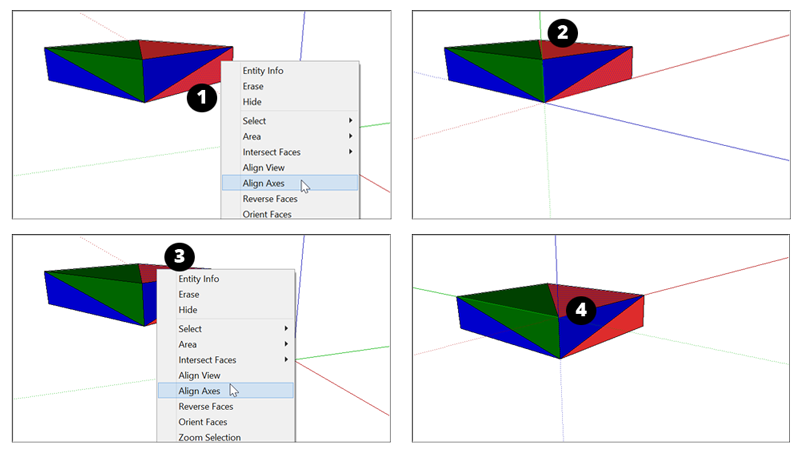Click Orient Faces in step 3 menu
The height and width of the screenshot is (455, 800).
[203, 422]
